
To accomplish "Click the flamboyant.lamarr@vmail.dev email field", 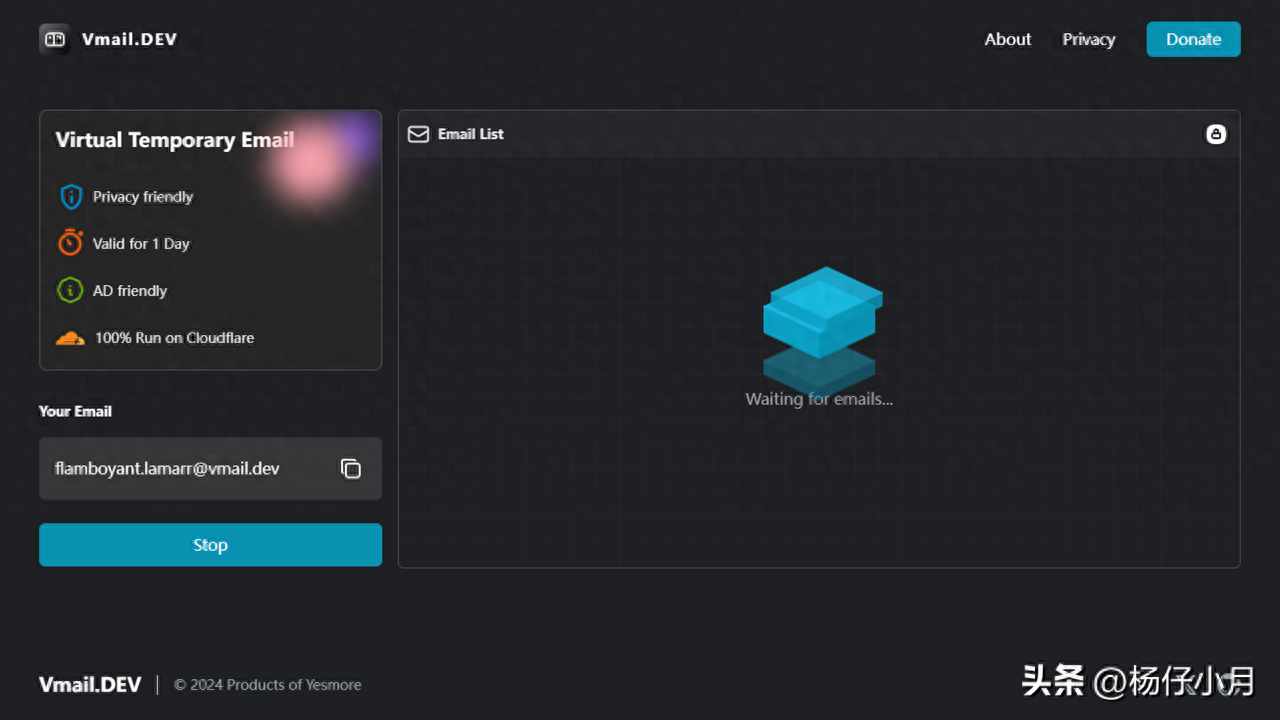I will (167, 468).
